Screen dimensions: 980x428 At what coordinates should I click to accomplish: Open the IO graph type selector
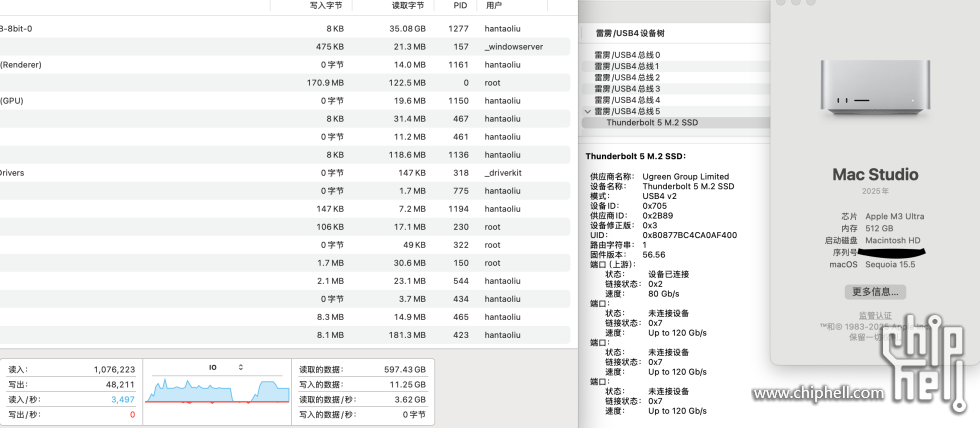[x=241, y=367]
